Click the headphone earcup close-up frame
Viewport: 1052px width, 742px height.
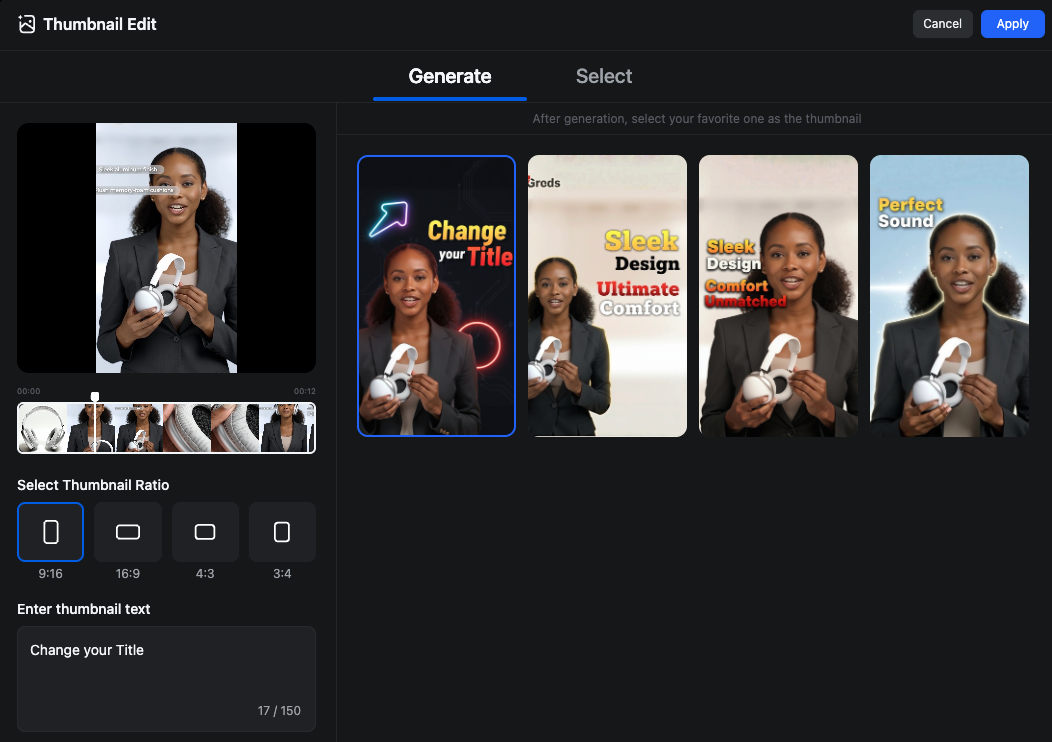tap(187, 428)
